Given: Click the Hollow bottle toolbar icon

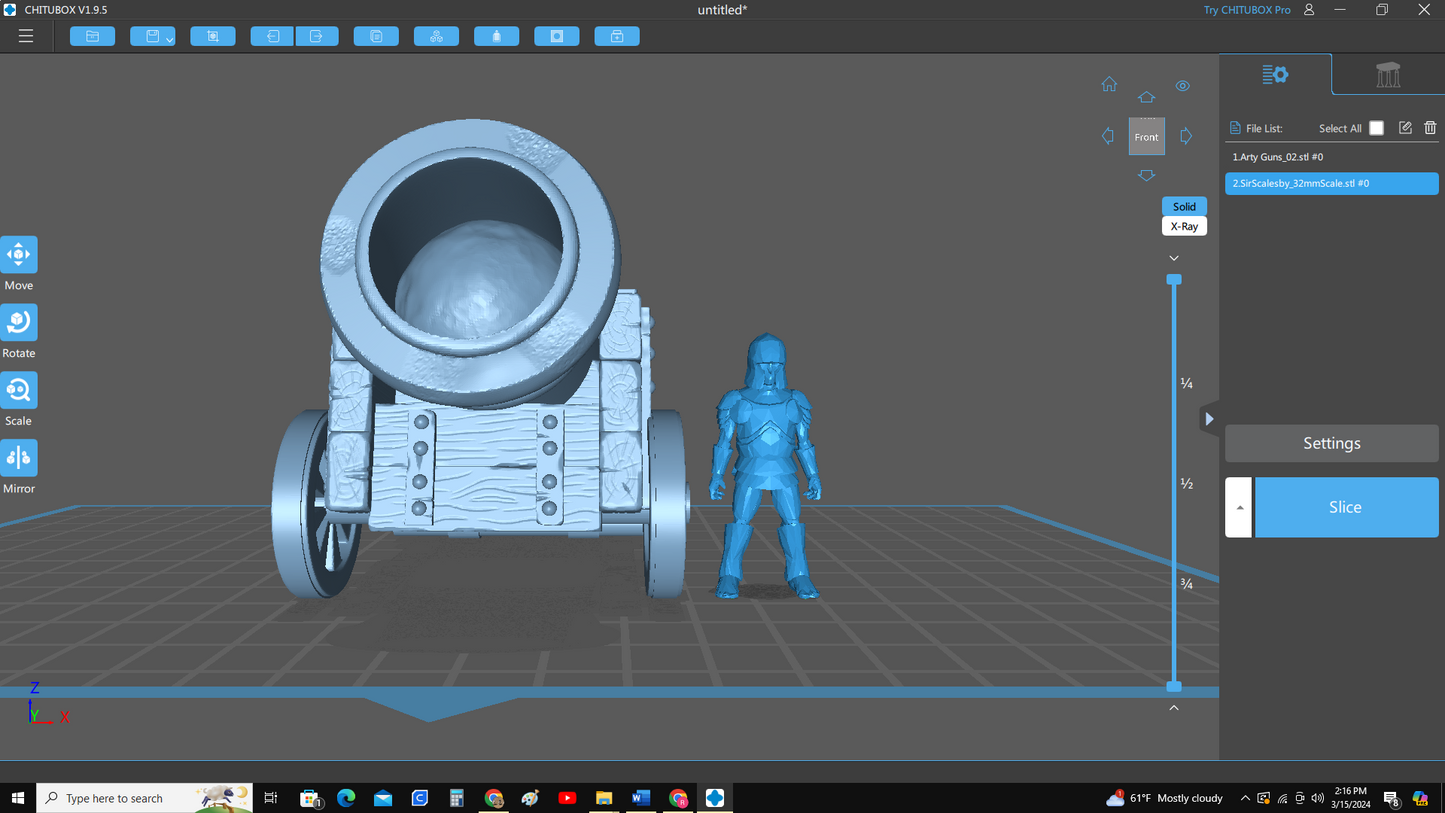Looking at the screenshot, I should click(x=496, y=36).
